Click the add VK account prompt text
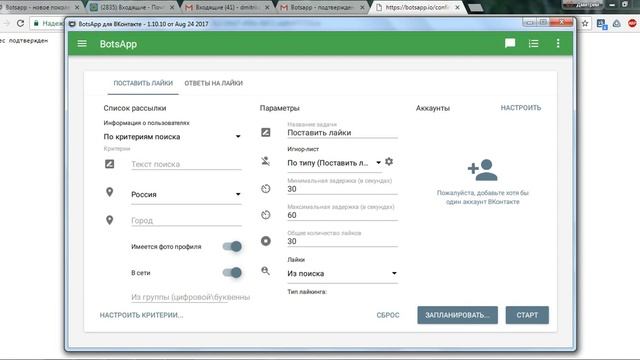This screenshot has width=640, height=360. 482,197
